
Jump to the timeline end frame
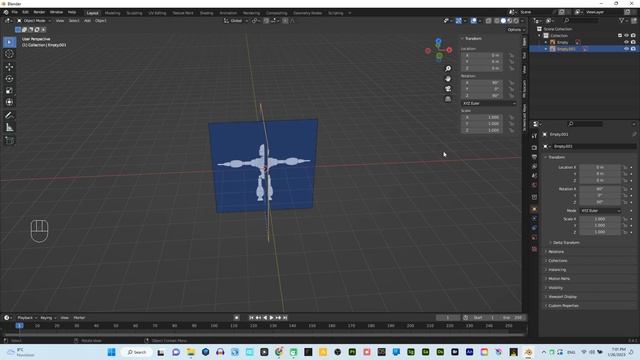285,318
